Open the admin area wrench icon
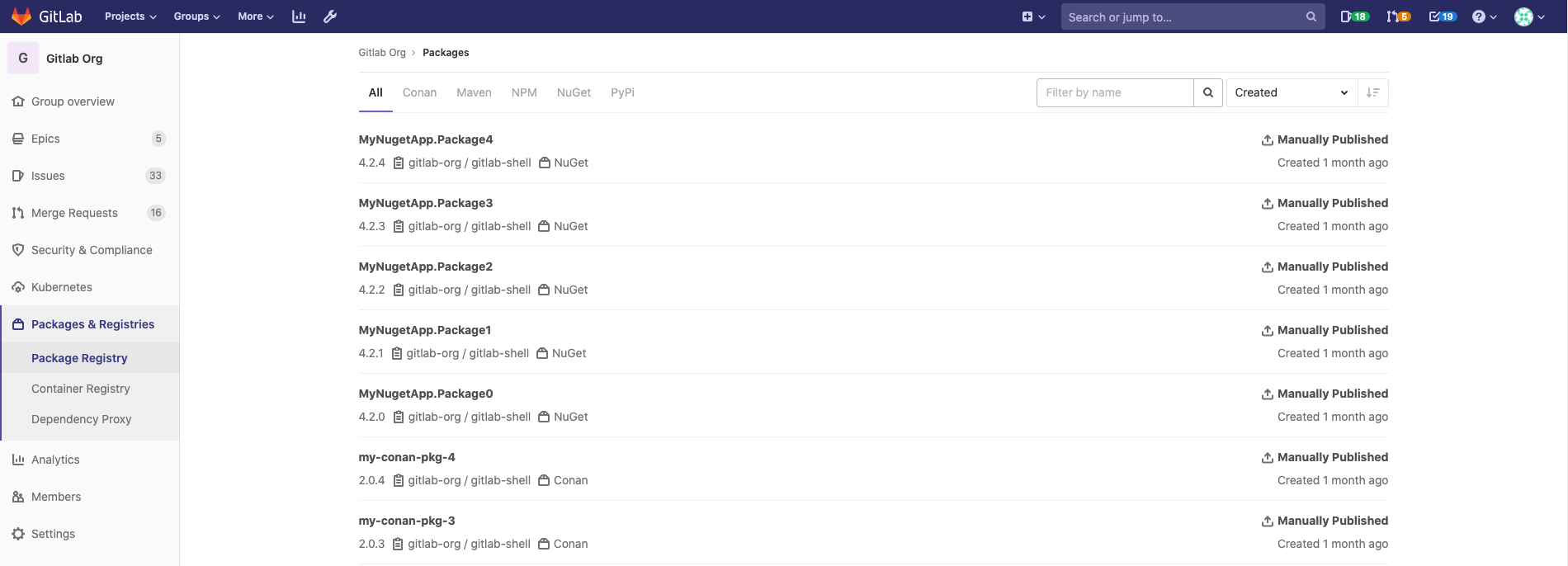 330,17
